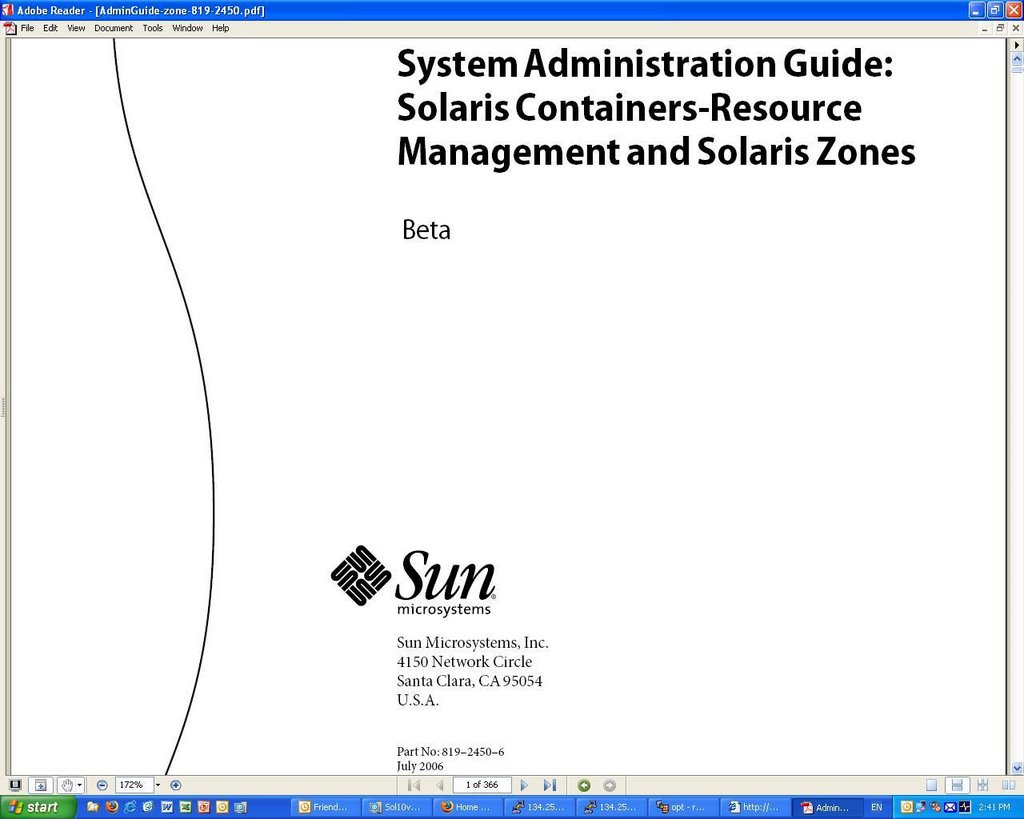Open the File menu
The image size is (1024, 819).
coord(27,28)
